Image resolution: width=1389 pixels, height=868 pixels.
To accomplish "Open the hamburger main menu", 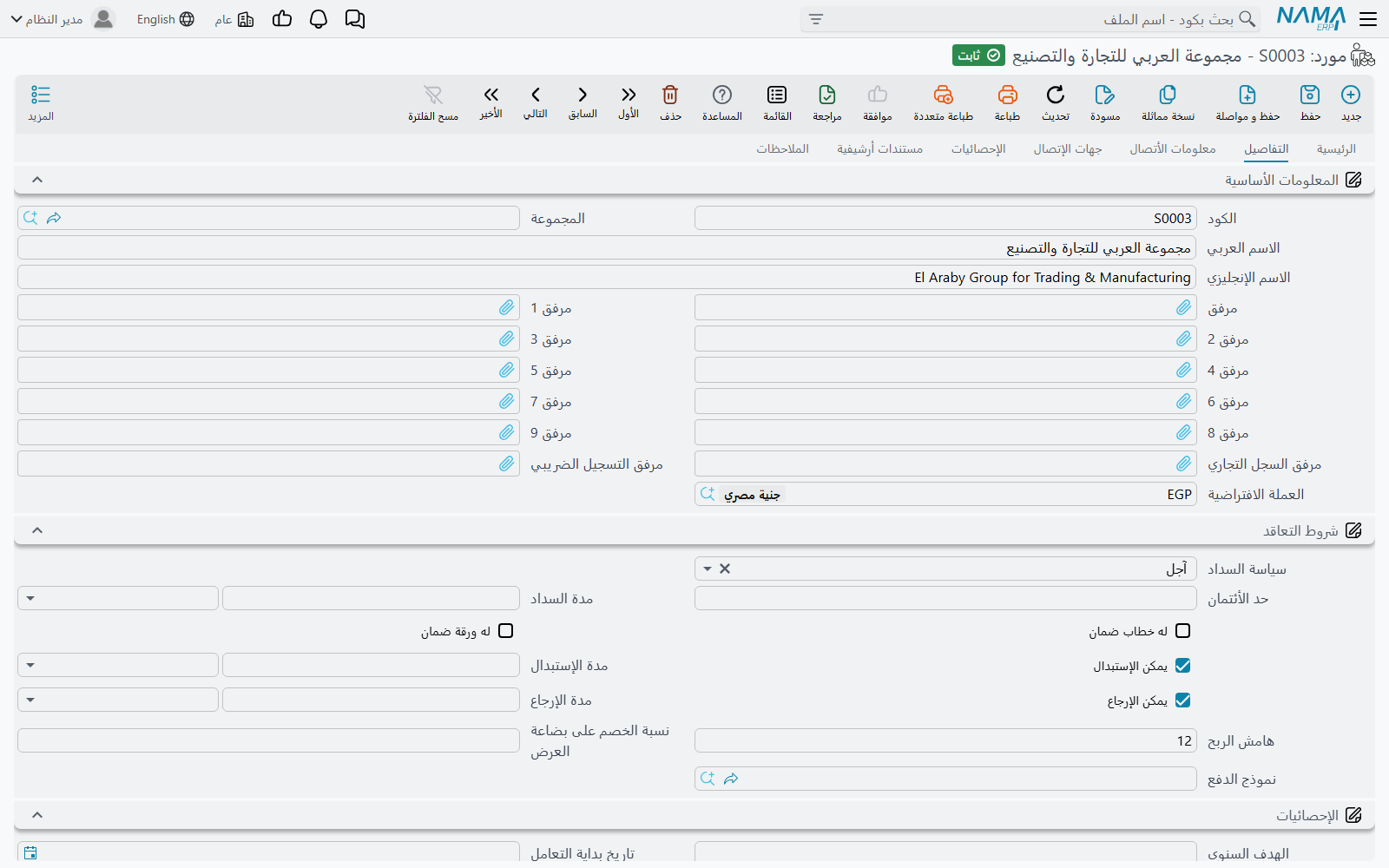I will click(1368, 19).
